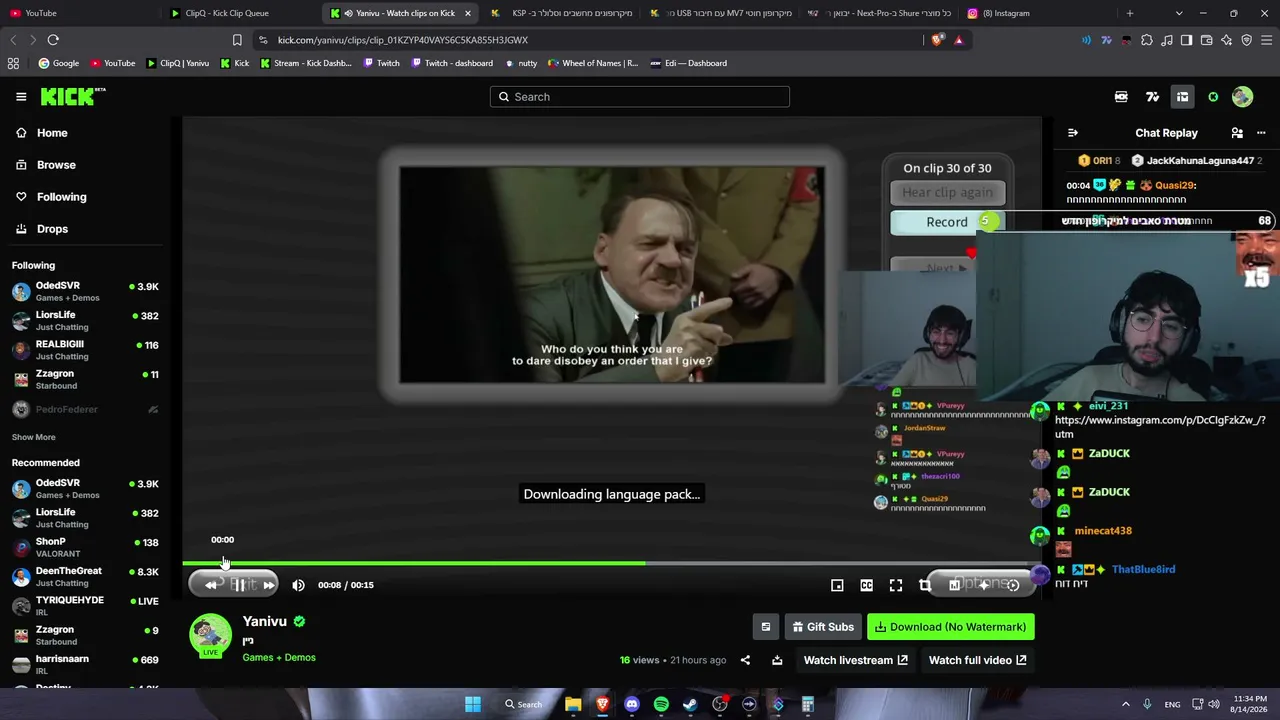The height and width of the screenshot is (720, 1280).
Task: Open the Kick hamburger sidebar menu
Action: click(21, 97)
